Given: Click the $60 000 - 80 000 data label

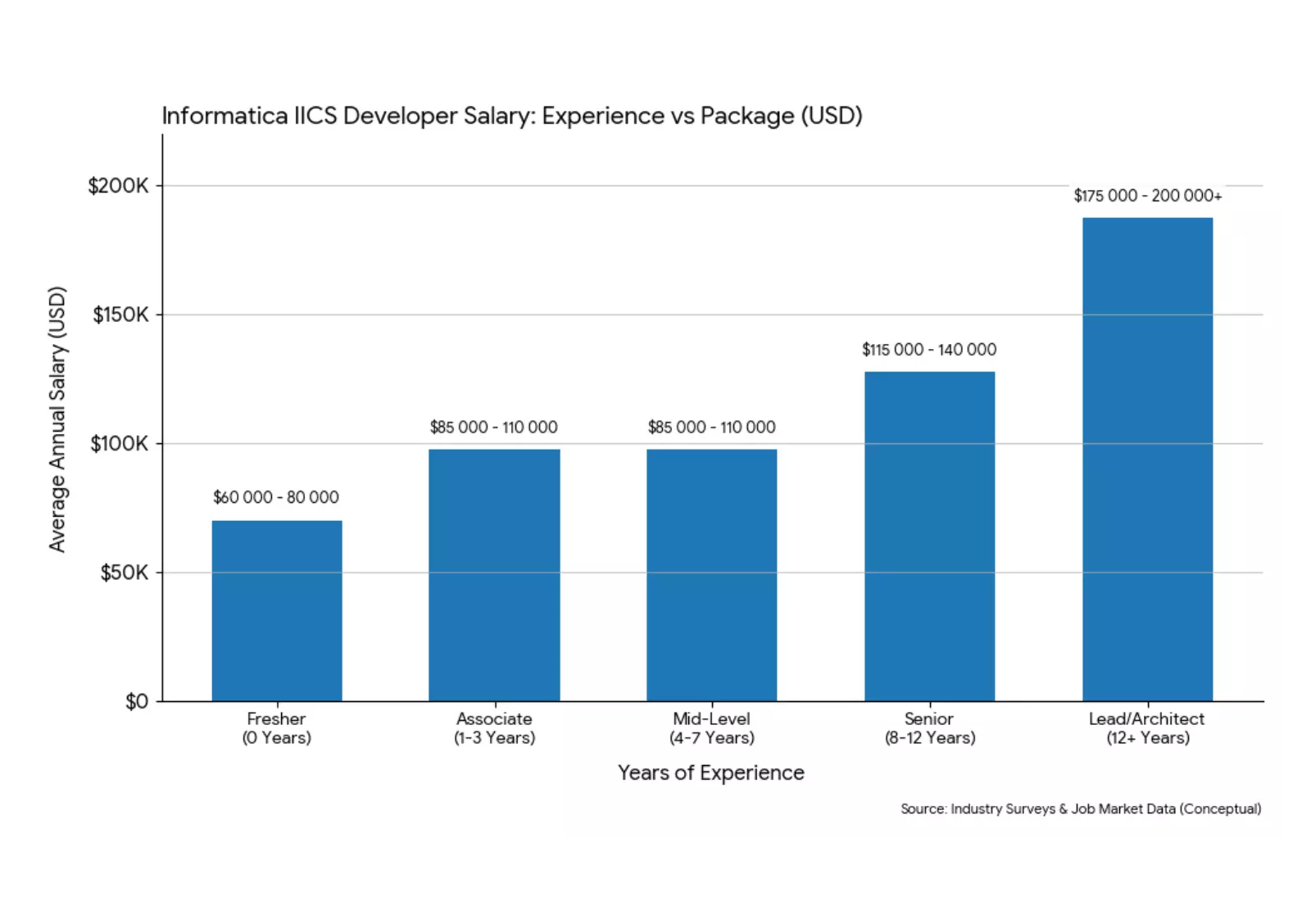Looking at the screenshot, I should (x=276, y=497).
